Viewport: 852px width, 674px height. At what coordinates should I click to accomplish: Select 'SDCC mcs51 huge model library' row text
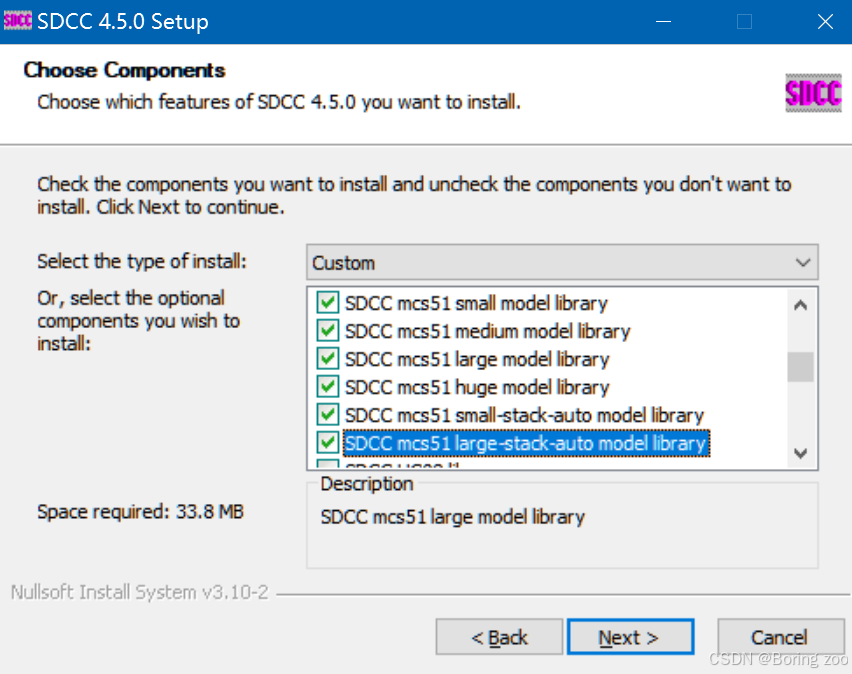[477, 387]
